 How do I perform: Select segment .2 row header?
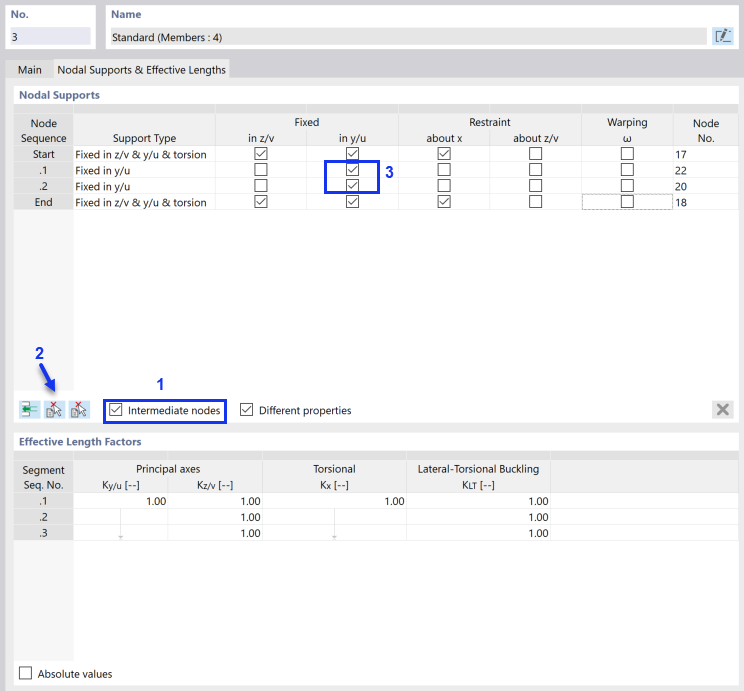tap(44, 517)
